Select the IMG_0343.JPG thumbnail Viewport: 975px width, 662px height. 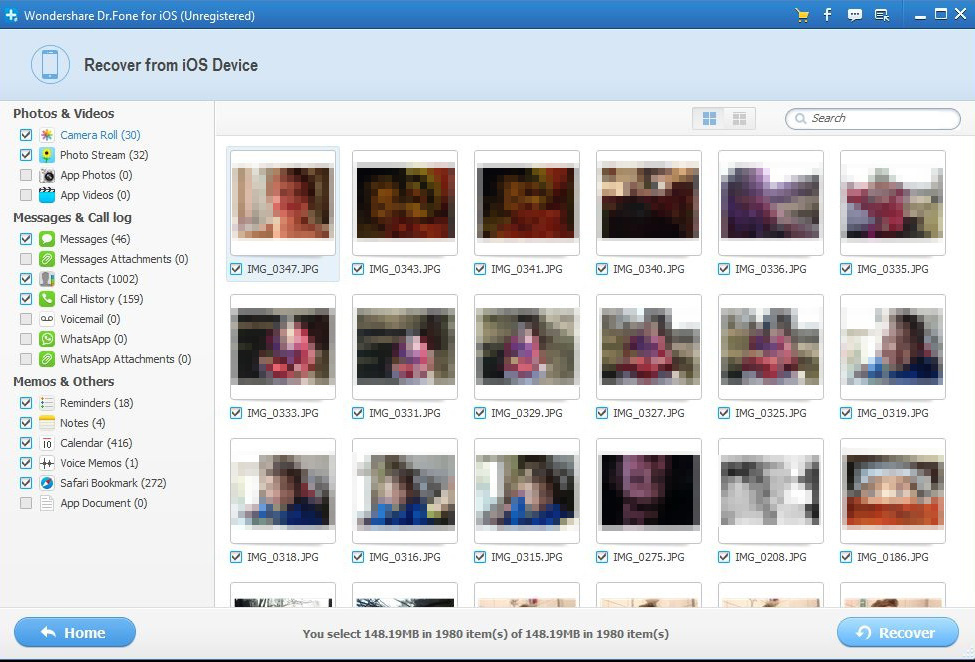[405, 203]
